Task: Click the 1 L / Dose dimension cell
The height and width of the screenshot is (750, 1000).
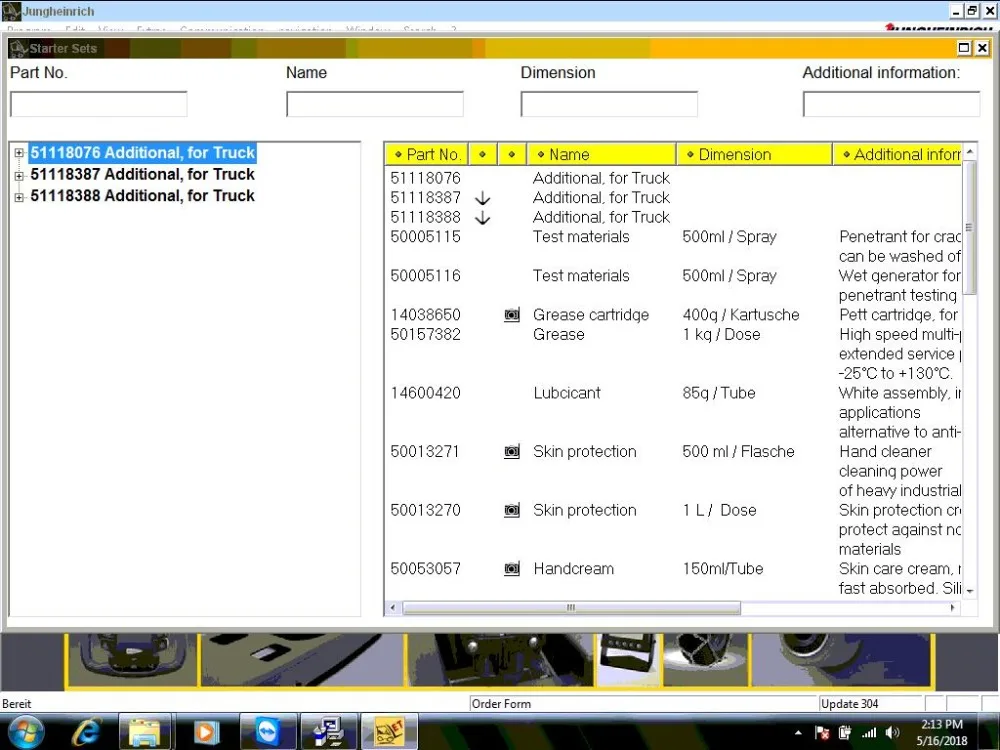Action: pos(719,510)
